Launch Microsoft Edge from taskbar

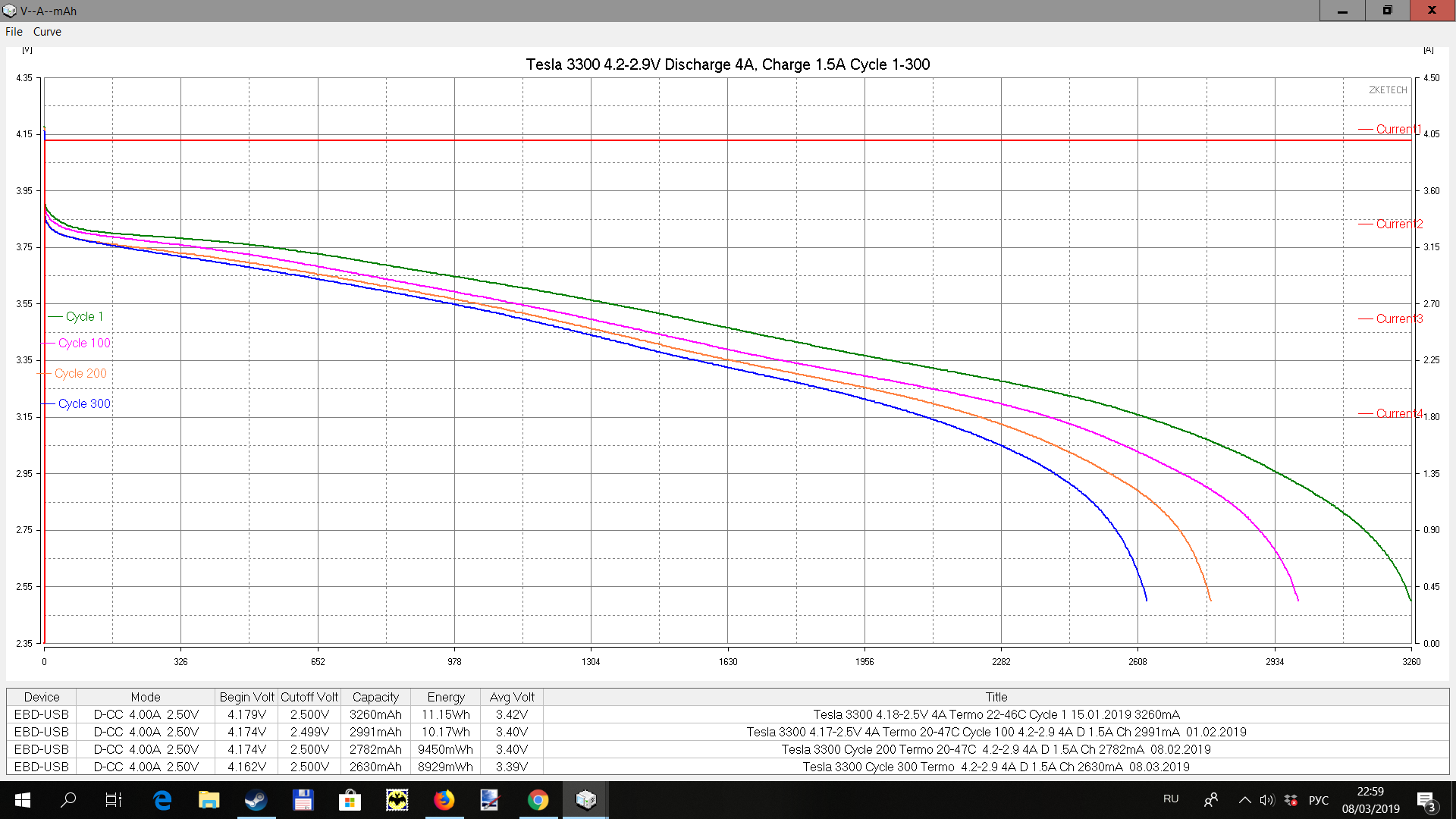162,800
